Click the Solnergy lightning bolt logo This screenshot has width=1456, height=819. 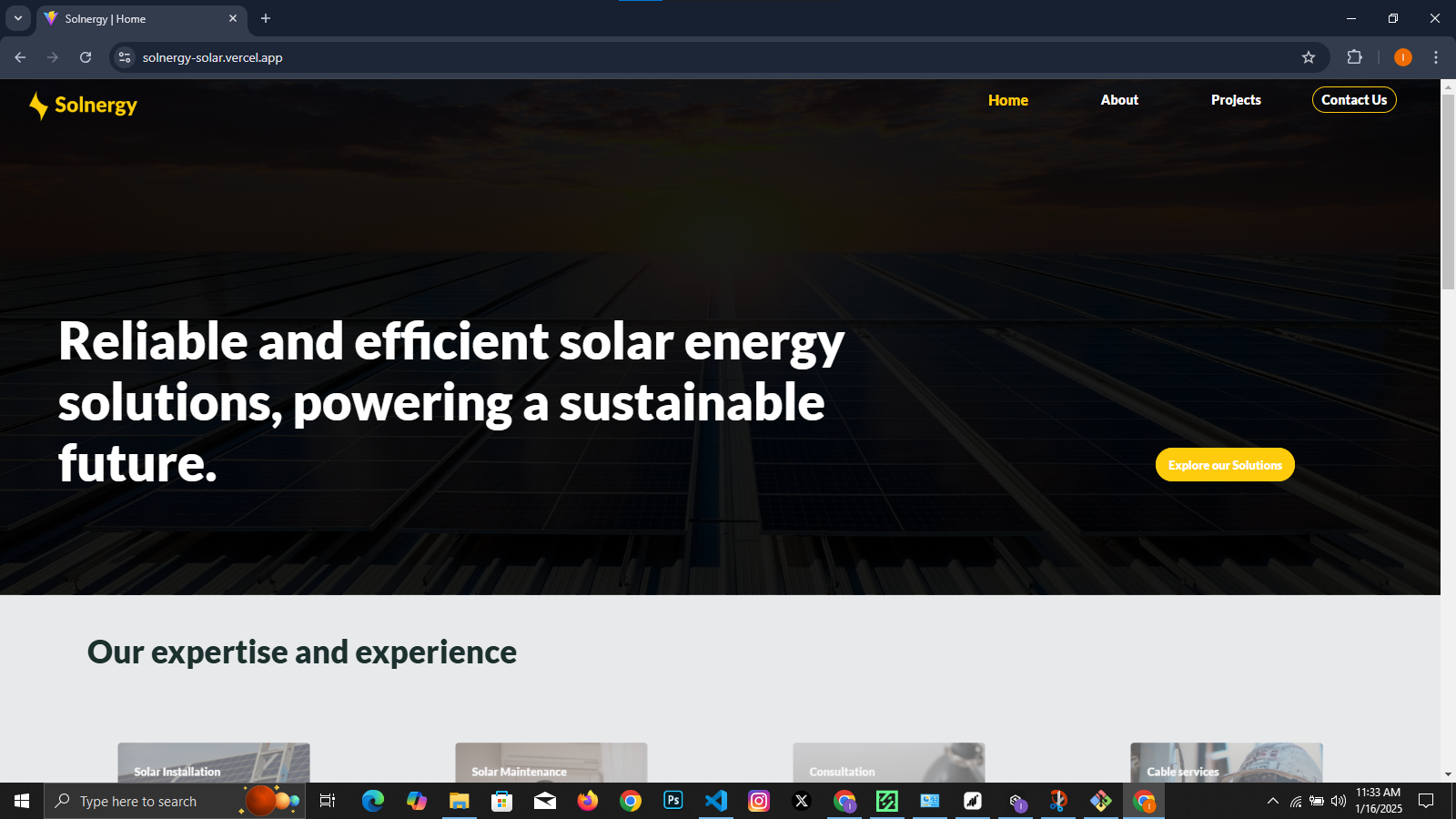click(38, 106)
